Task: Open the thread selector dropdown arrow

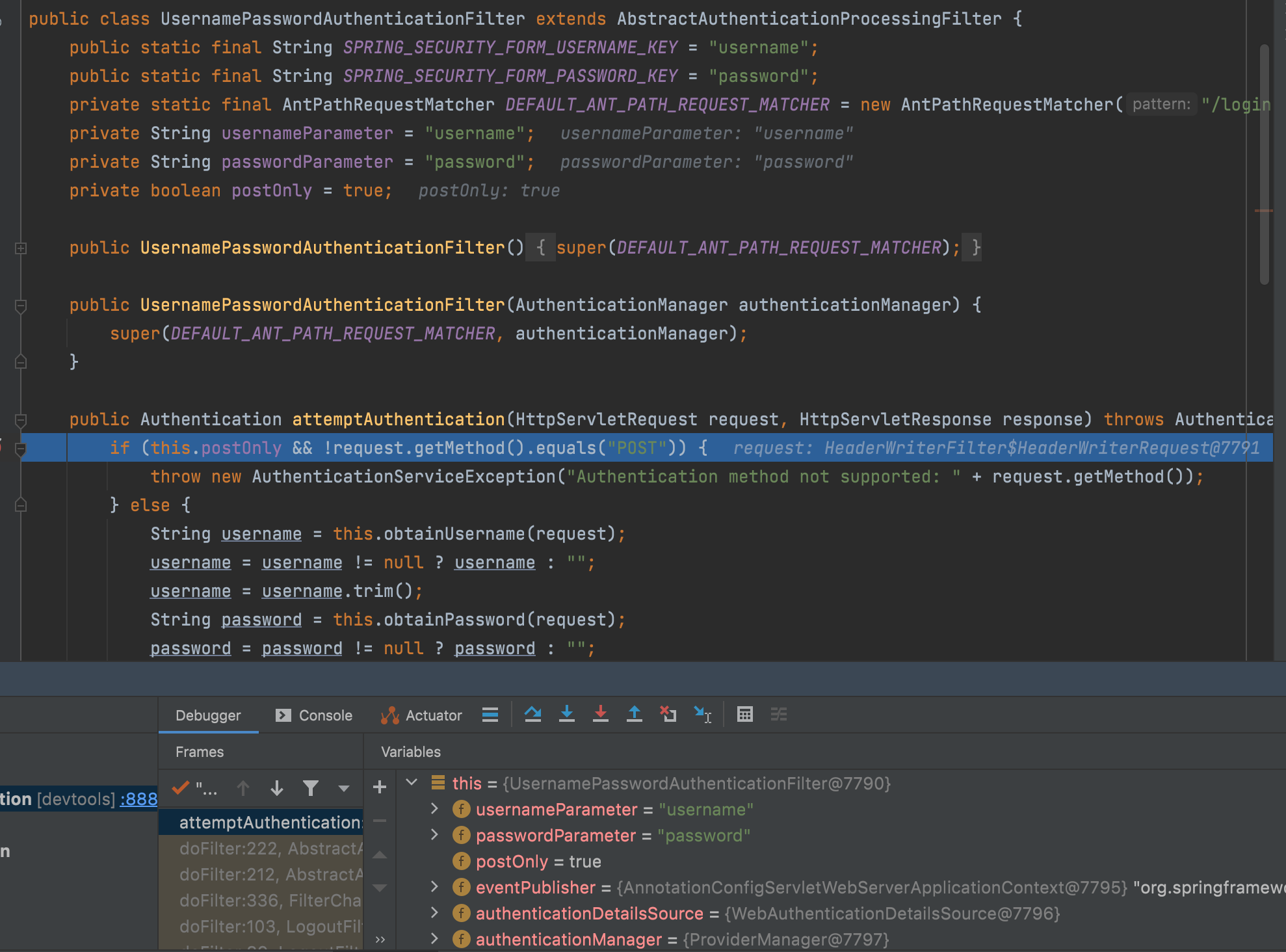Action: pos(344,789)
